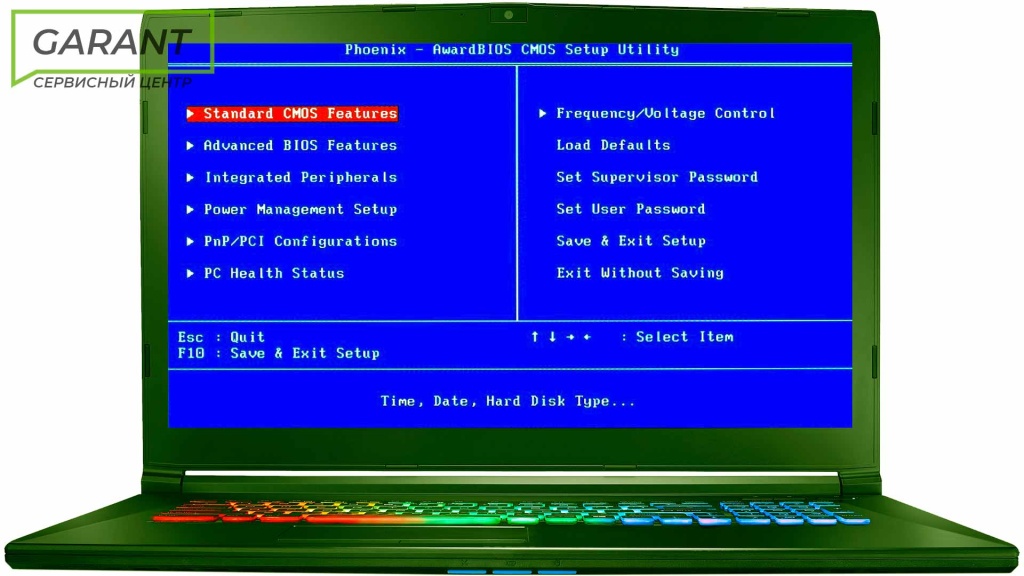The width and height of the screenshot is (1024, 576).
Task: Click arrow beside Advanced BIOS Features
Action: (190, 146)
